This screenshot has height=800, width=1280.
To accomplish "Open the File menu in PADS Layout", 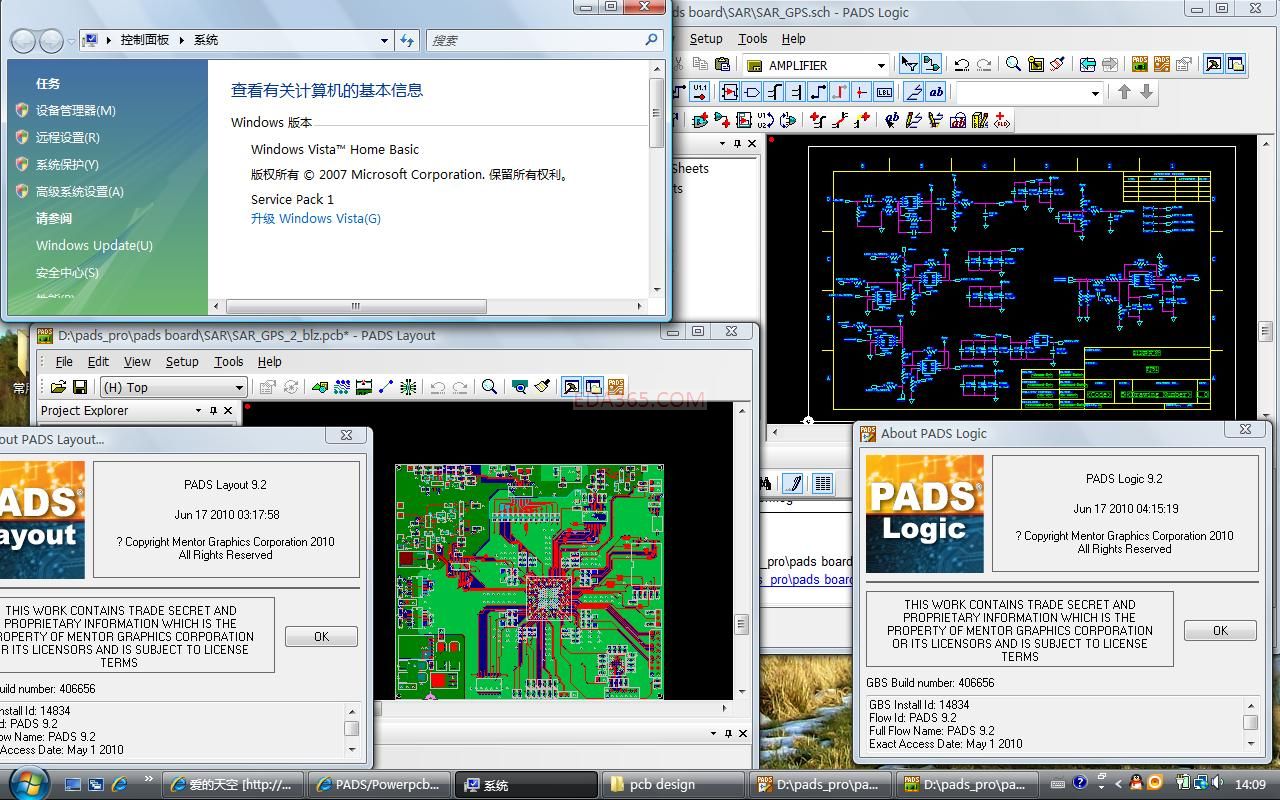I will (64, 361).
